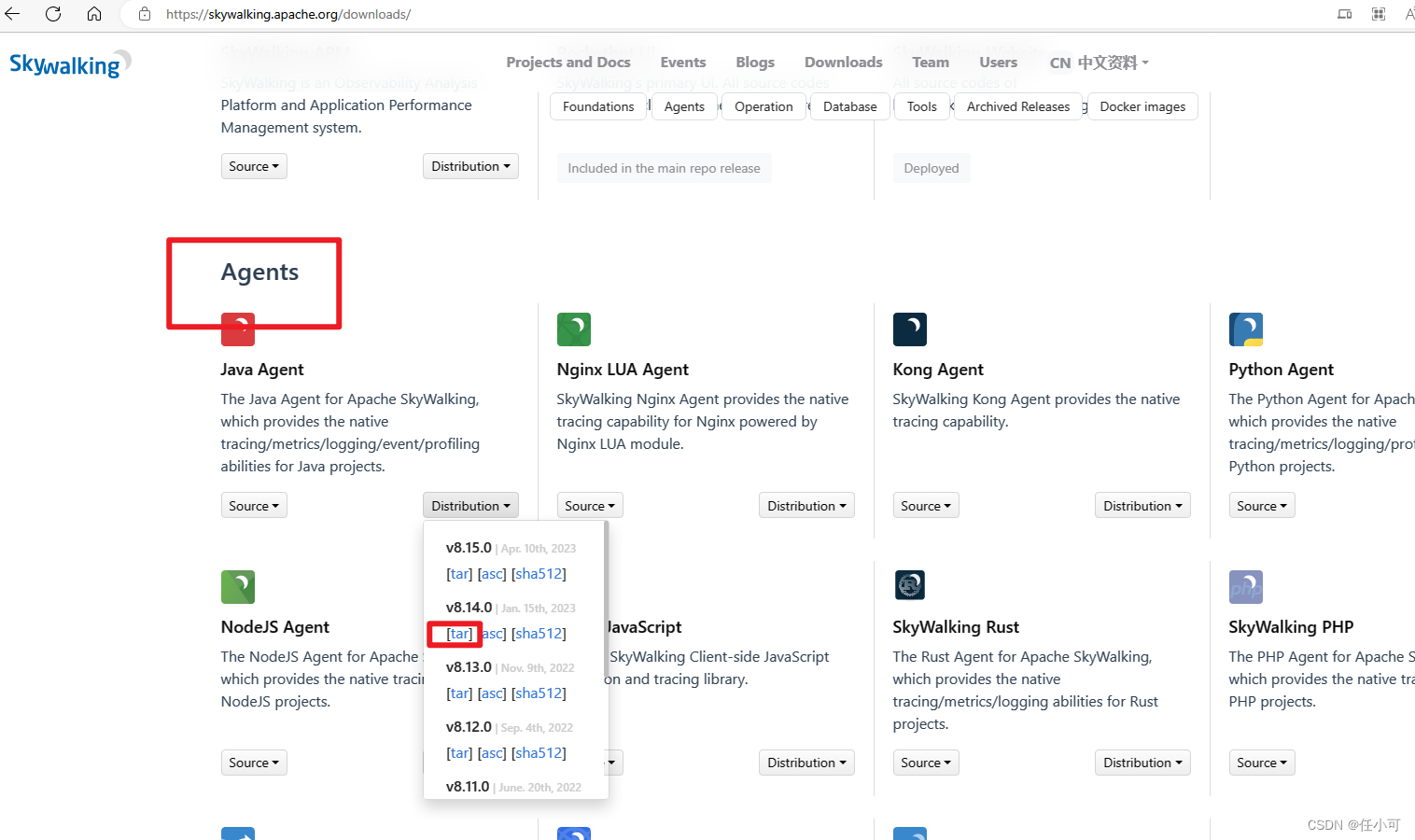This screenshot has width=1415, height=840.
Task: Click the address bar URL field
Action: (287, 14)
